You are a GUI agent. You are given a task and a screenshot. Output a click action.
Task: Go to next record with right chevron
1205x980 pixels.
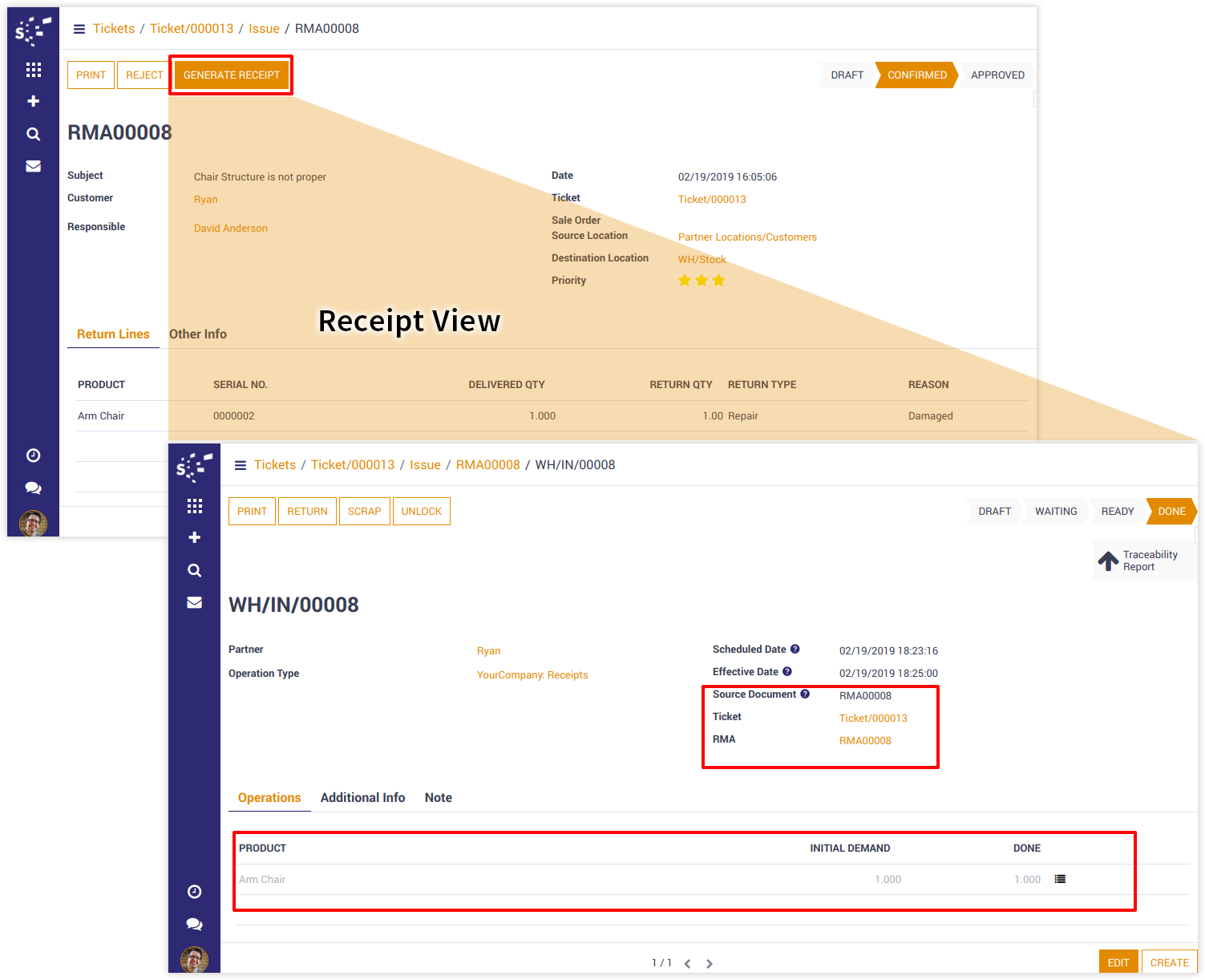click(x=709, y=963)
